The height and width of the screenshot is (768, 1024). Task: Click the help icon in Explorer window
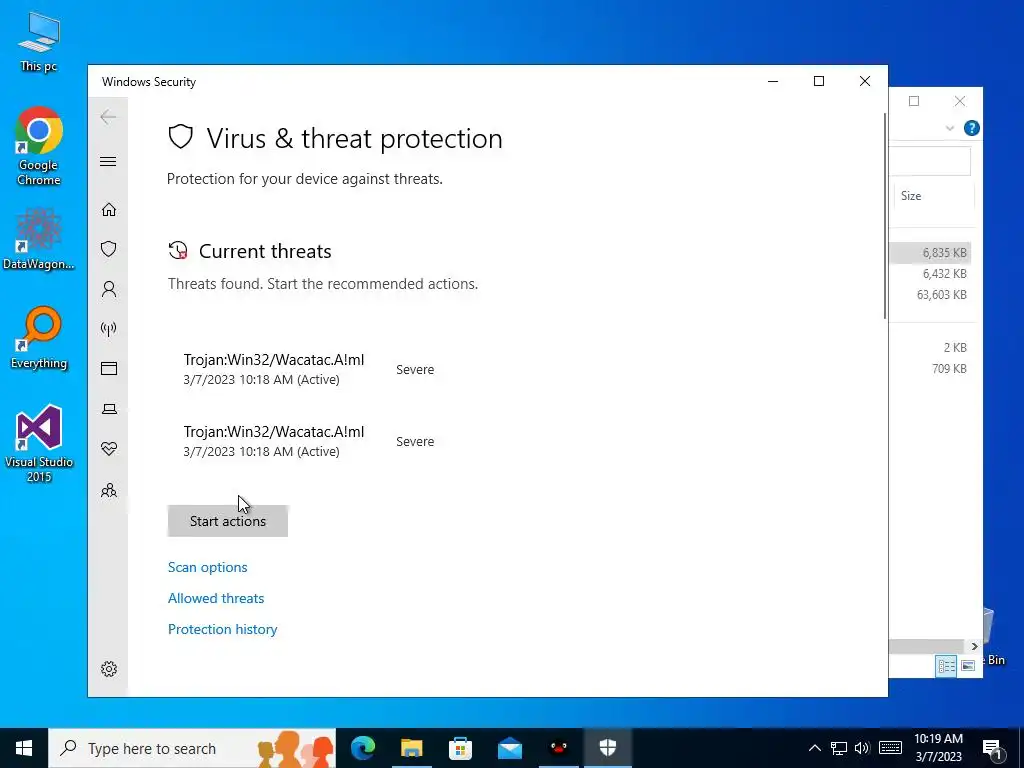point(971,128)
